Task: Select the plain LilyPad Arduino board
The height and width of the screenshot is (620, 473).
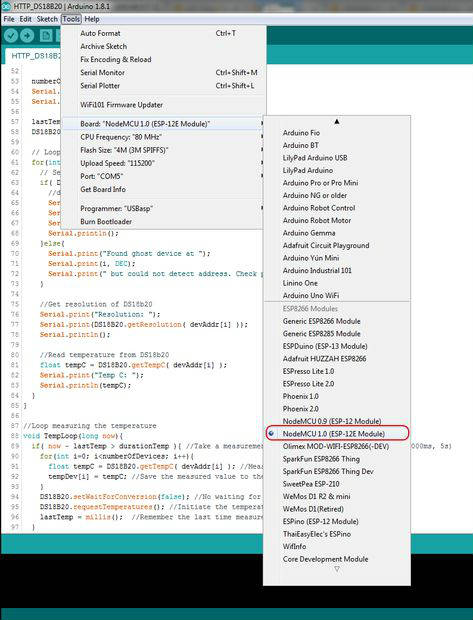Action: coord(337,170)
